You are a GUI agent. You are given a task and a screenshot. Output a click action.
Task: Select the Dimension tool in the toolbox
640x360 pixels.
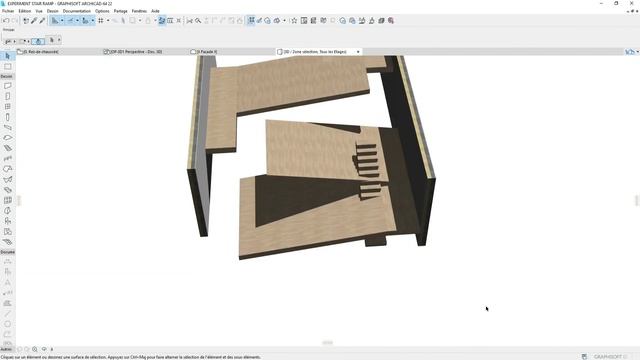pos(7,262)
